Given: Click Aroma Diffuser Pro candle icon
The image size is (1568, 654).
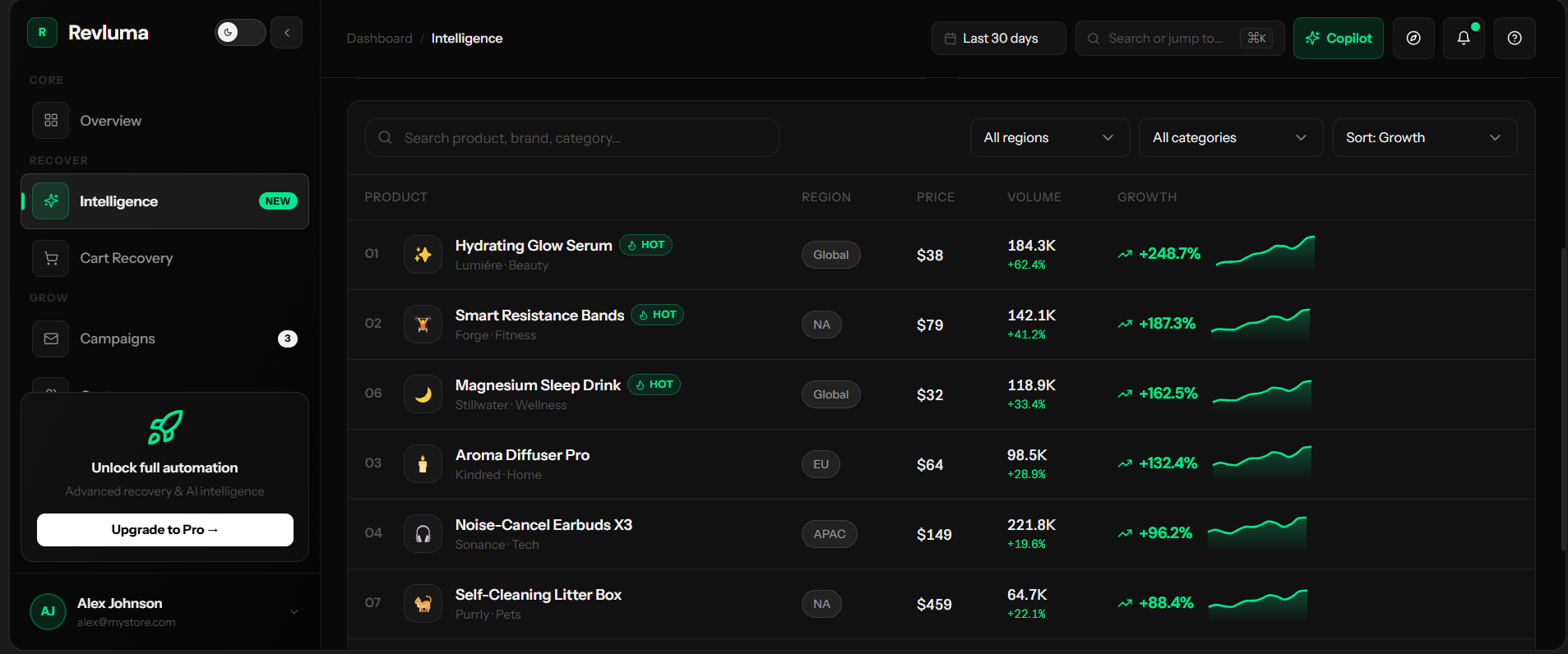Looking at the screenshot, I should tap(423, 464).
